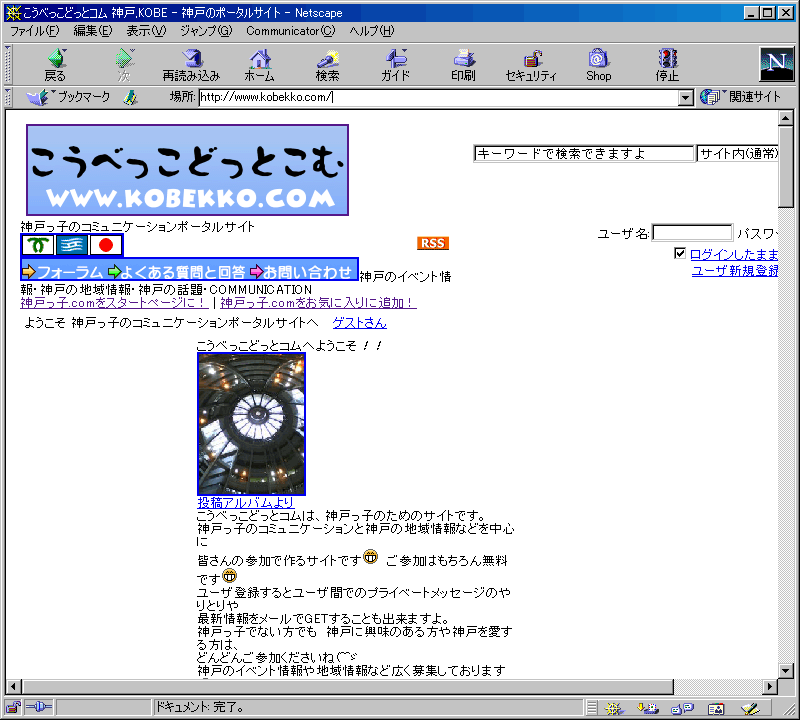Click the vertical scrollbar up arrow
The image size is (800, 720).
click(785, 118)
